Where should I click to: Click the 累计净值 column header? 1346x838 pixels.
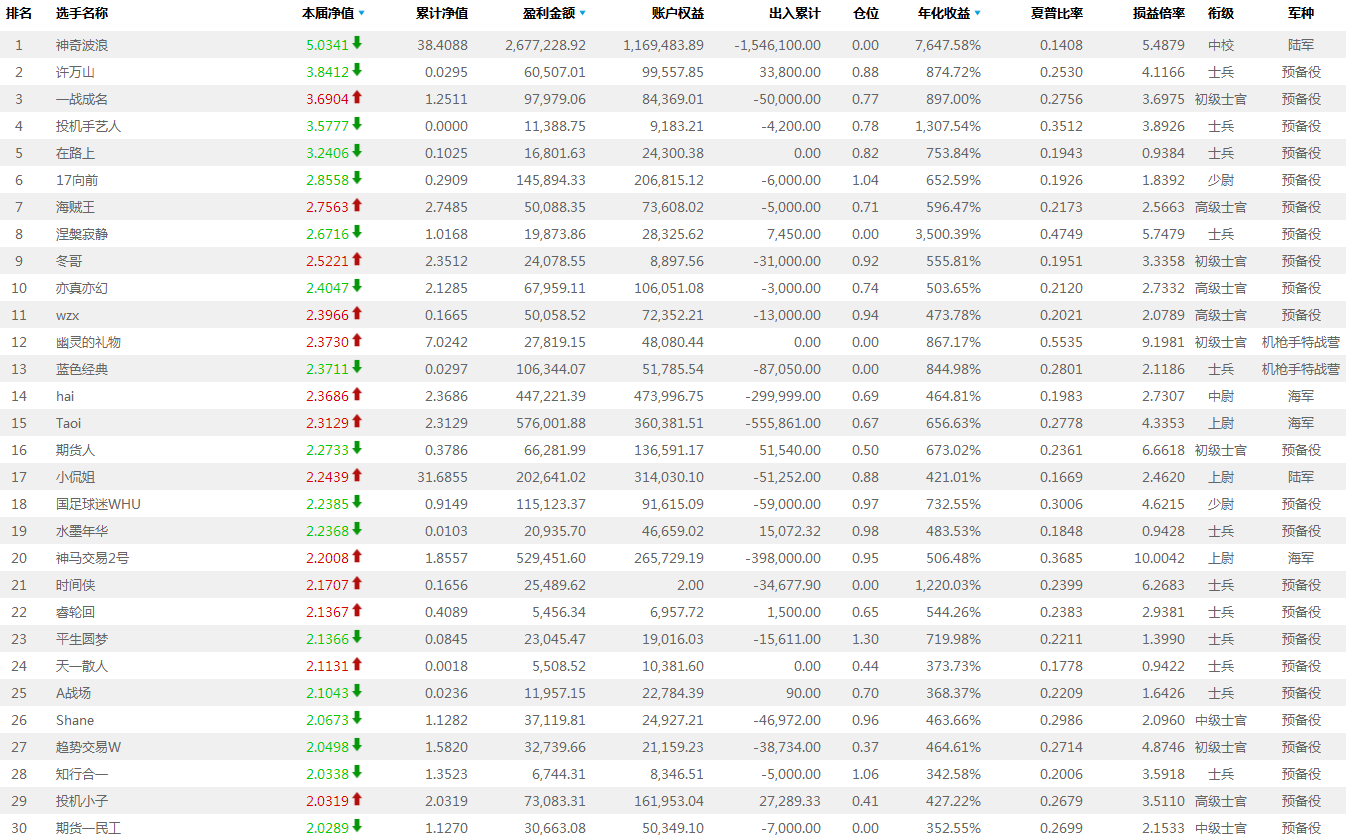pyautogui.click(x=441, y=14)
